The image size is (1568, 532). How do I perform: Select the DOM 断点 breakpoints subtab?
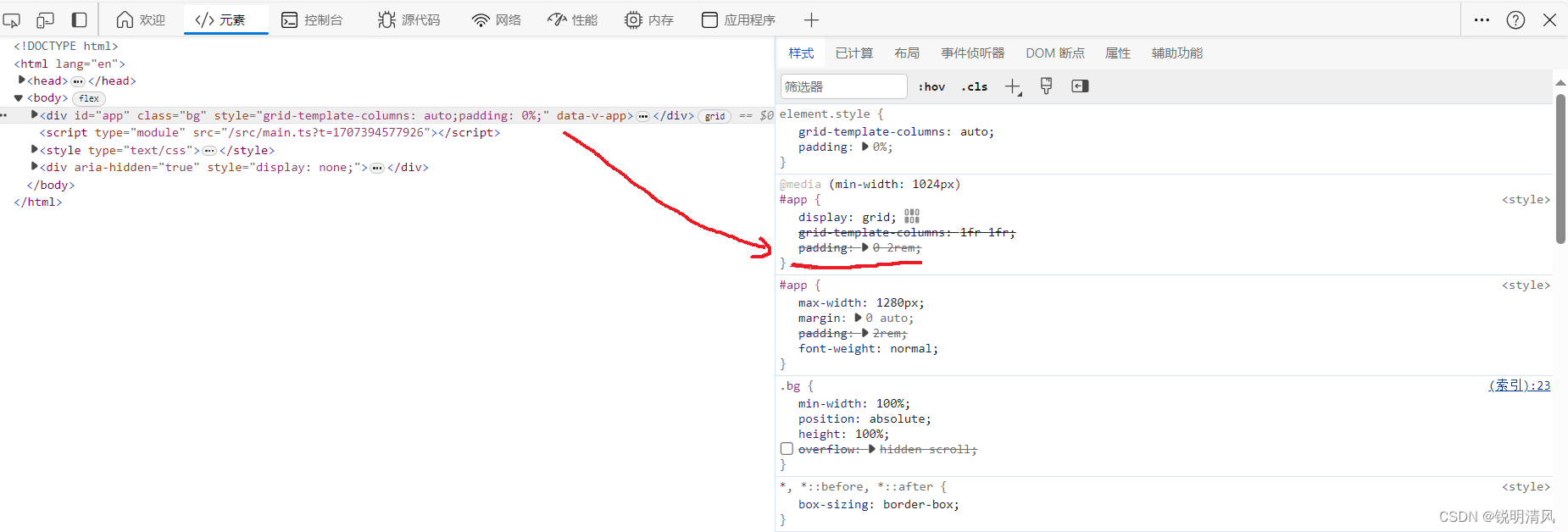[x=1055, y=53]
